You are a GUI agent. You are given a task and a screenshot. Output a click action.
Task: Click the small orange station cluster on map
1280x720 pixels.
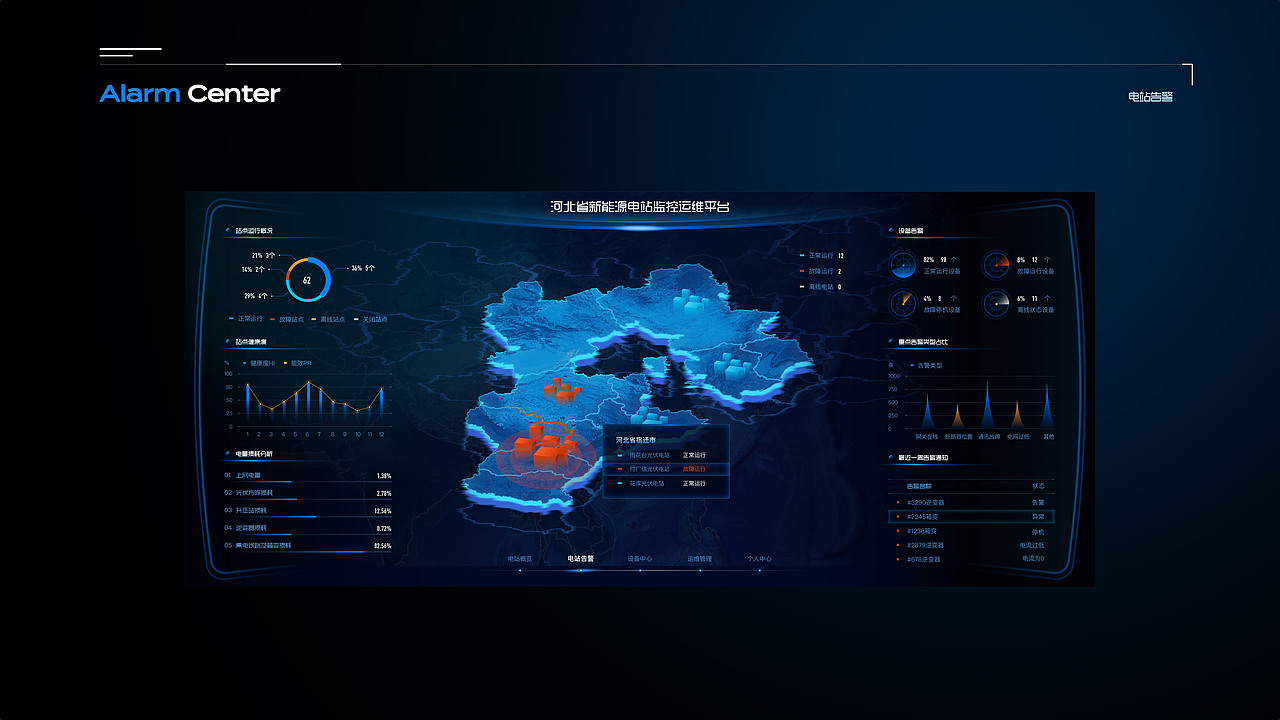(561, 389)
